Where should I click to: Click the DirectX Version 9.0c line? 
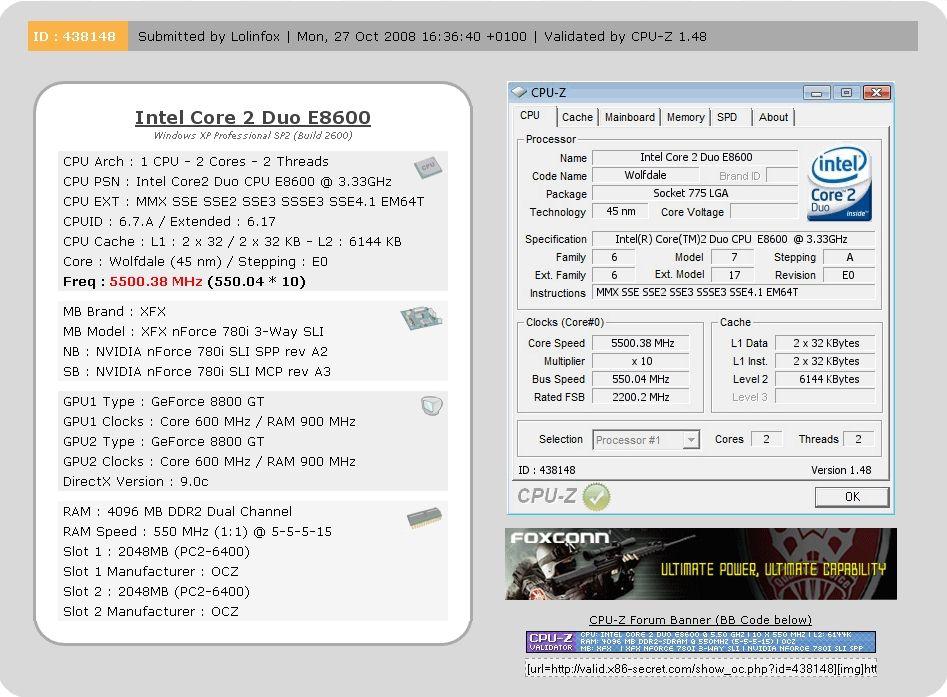pyautogui.click(x=136, y=481)
